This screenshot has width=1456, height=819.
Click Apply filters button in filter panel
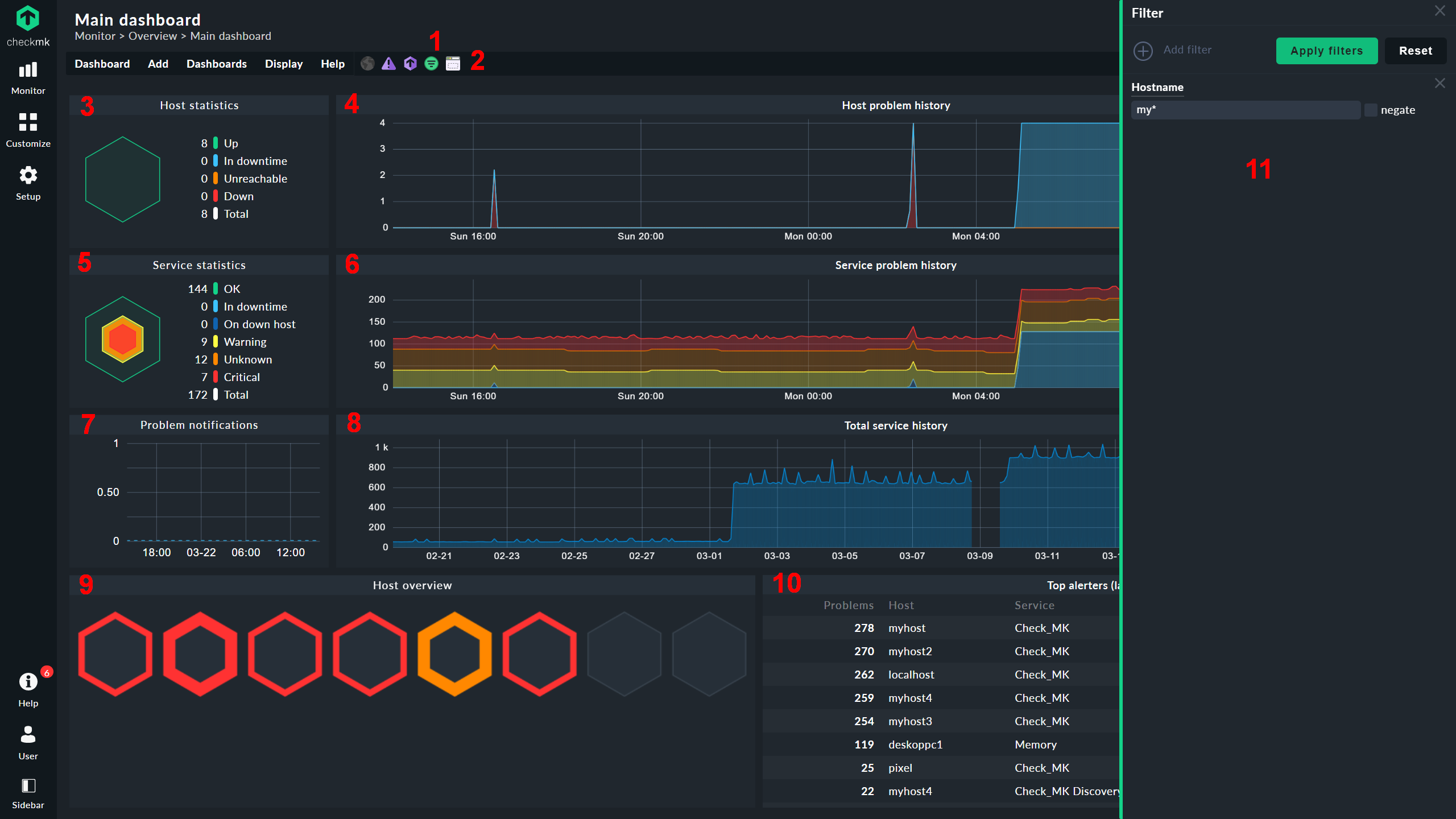[x=1326, y=50]
